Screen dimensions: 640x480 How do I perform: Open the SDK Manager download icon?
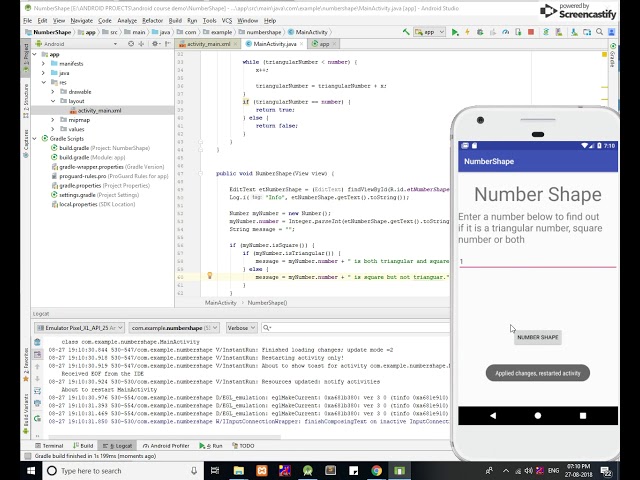coord(574,32)
